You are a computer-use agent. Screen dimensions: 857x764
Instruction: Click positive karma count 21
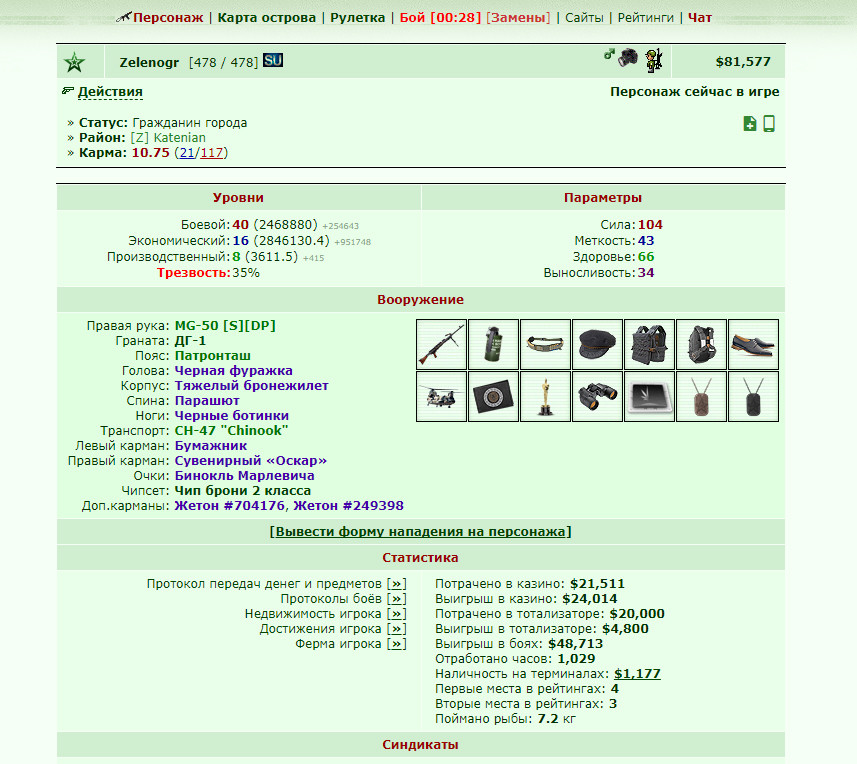coord(187,152)
